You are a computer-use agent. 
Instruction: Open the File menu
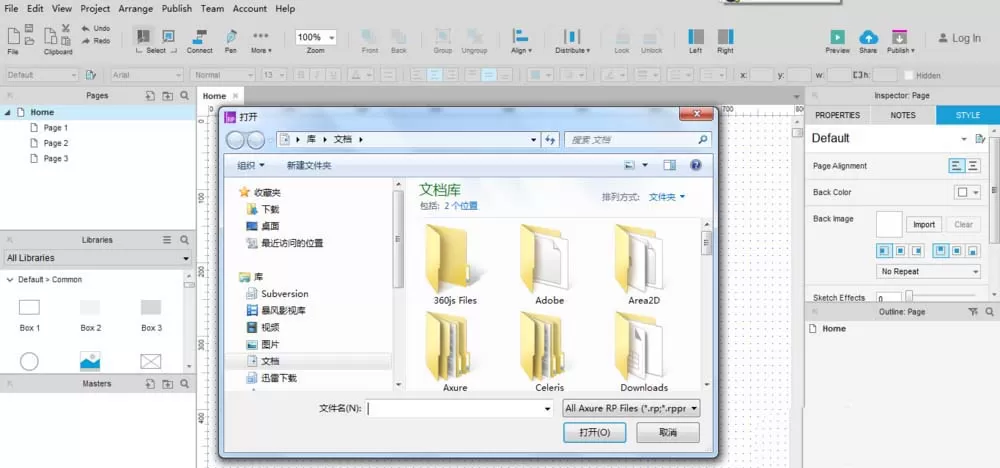(11, 8)
